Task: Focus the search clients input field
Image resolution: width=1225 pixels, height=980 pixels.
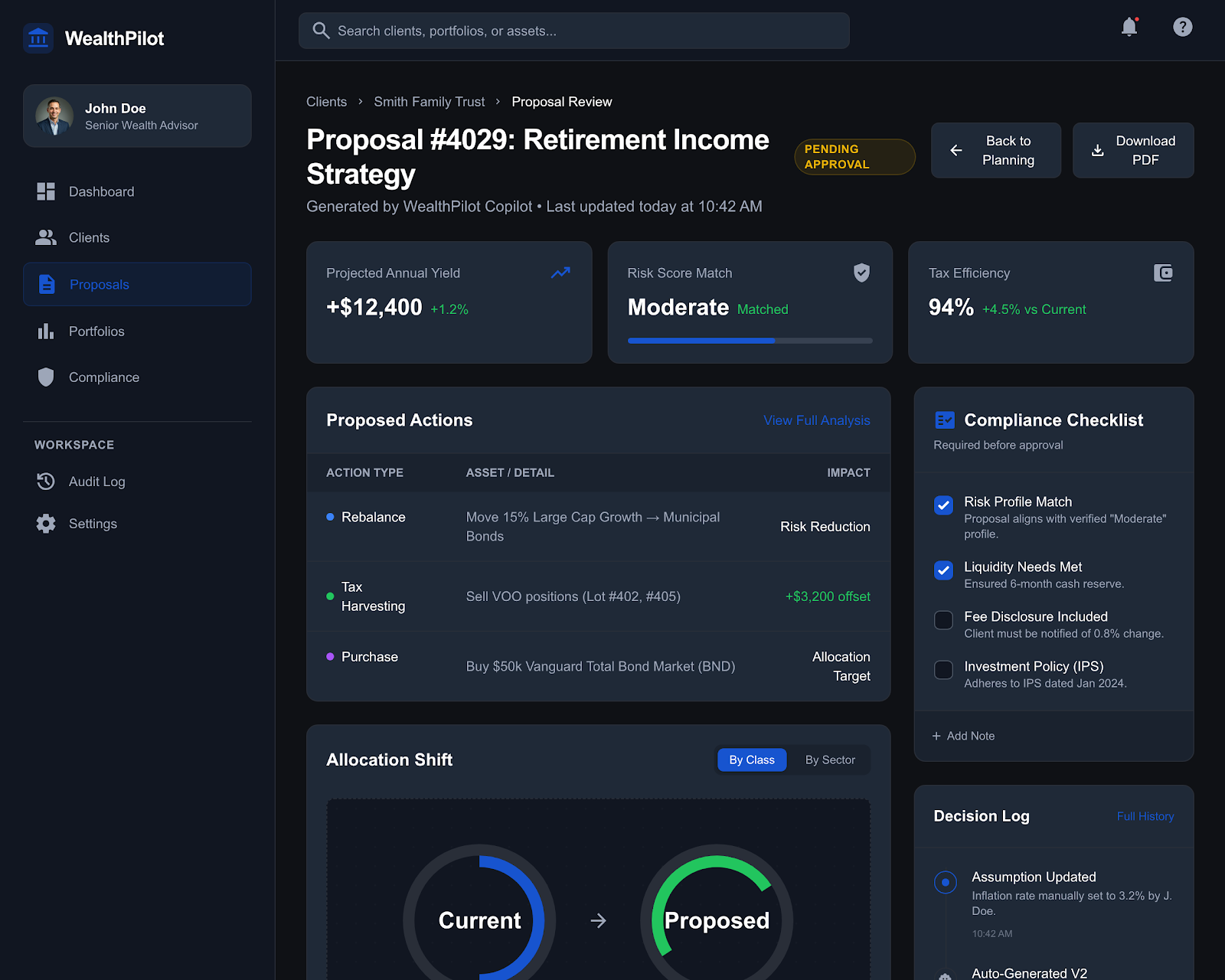Action: 574,31
